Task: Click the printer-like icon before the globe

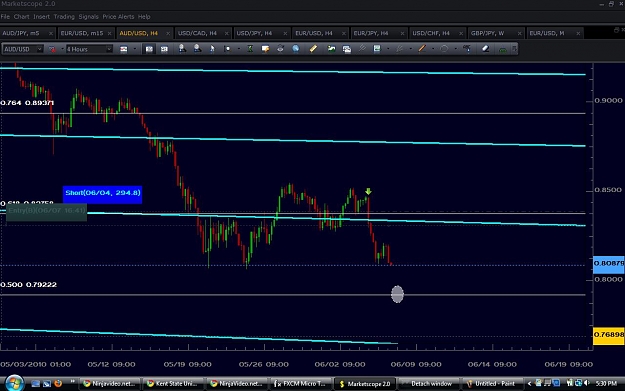Action: pyautogui.click(x=280, y=49)
